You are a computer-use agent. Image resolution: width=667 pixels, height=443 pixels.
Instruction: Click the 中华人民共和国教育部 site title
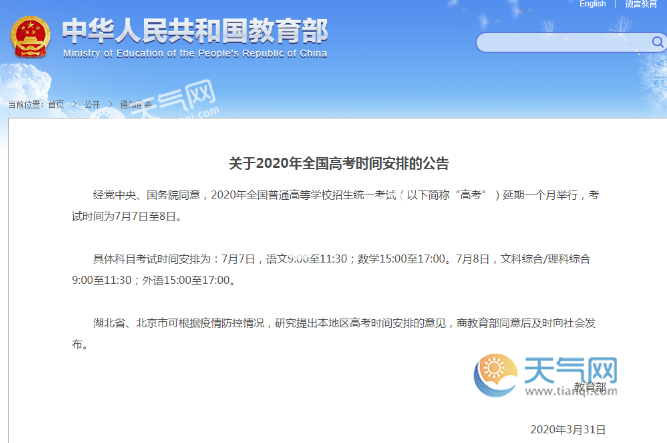point(195,31)
